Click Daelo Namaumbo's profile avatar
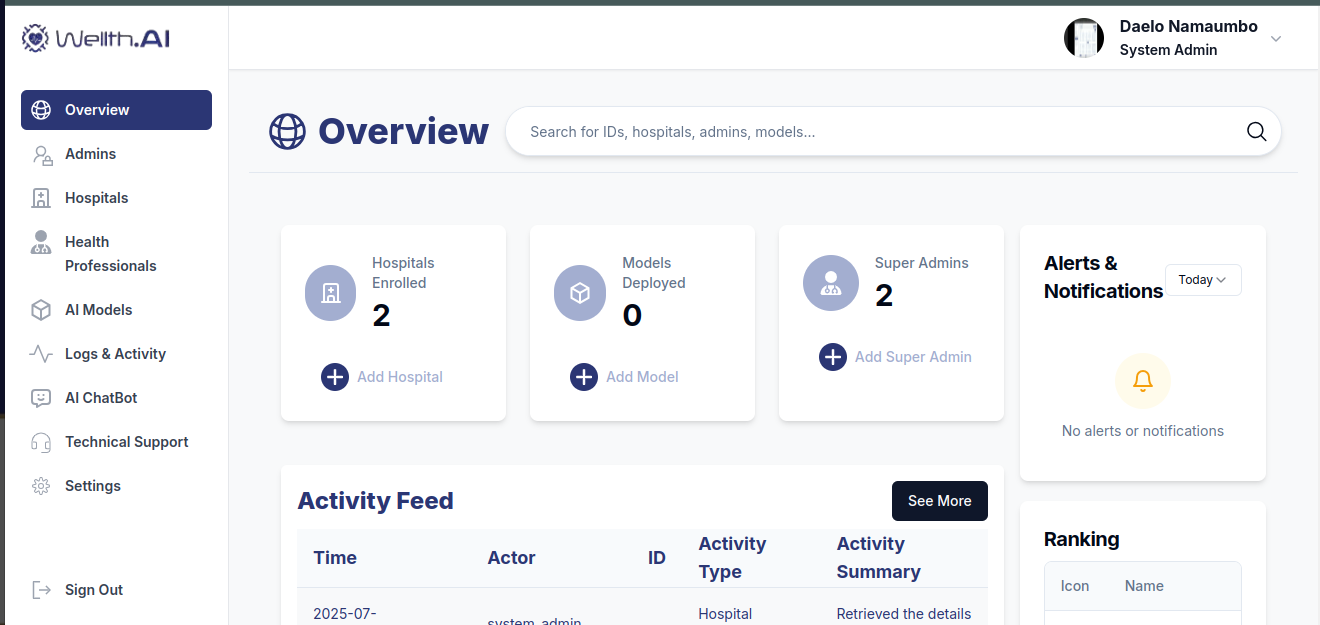Screen dimensions: 1320x625 pos(1084,38)
